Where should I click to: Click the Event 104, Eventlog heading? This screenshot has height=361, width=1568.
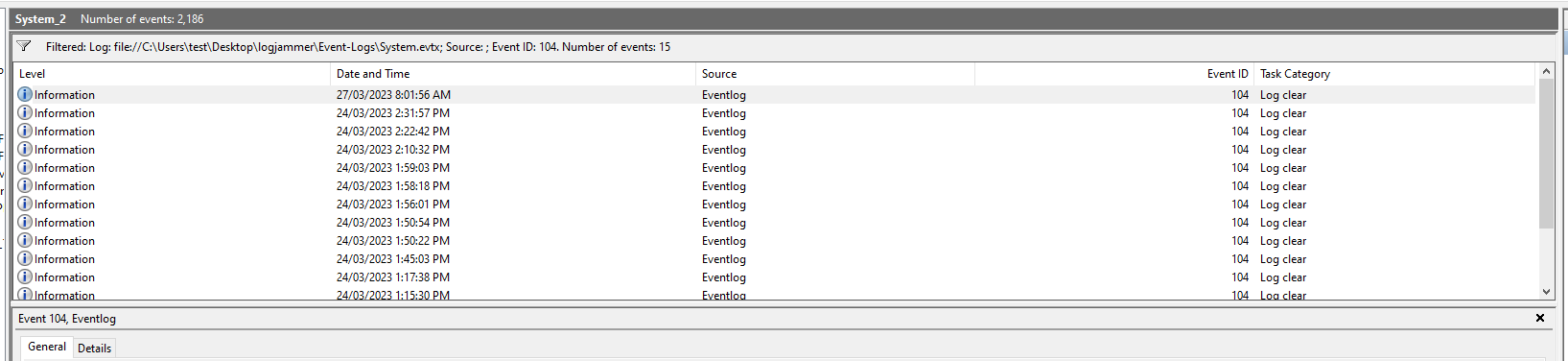[x=67, y=319]
